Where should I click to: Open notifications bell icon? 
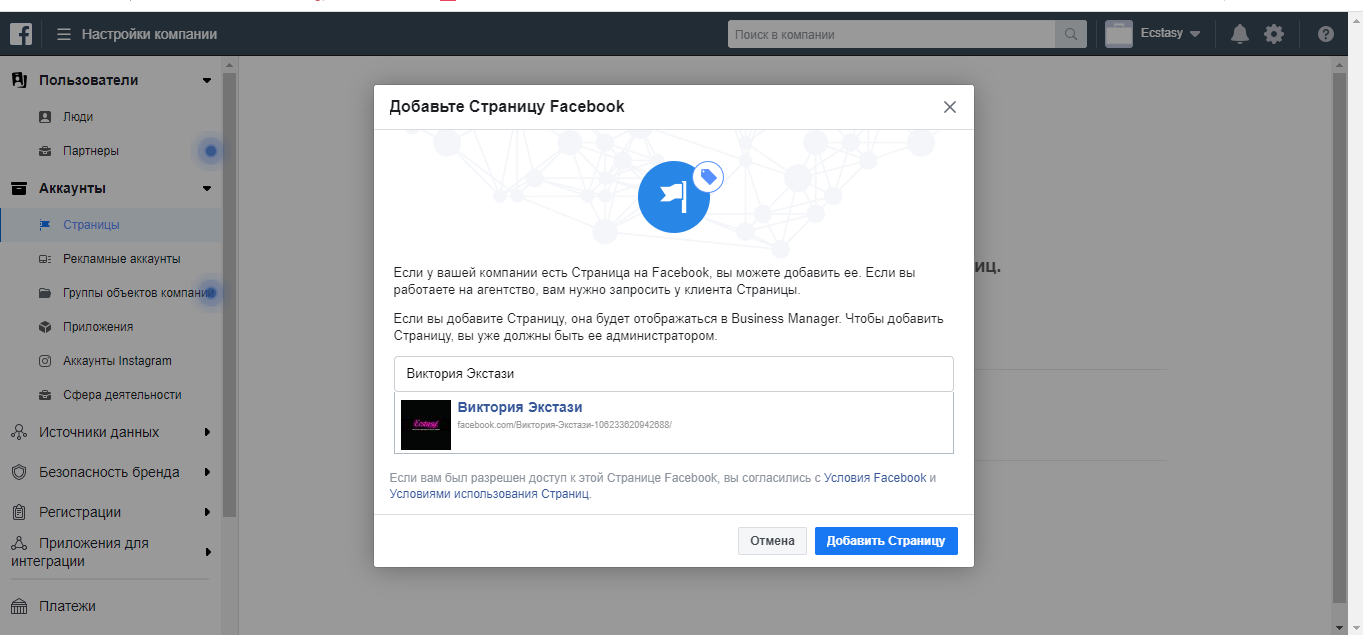point(1240,34)
